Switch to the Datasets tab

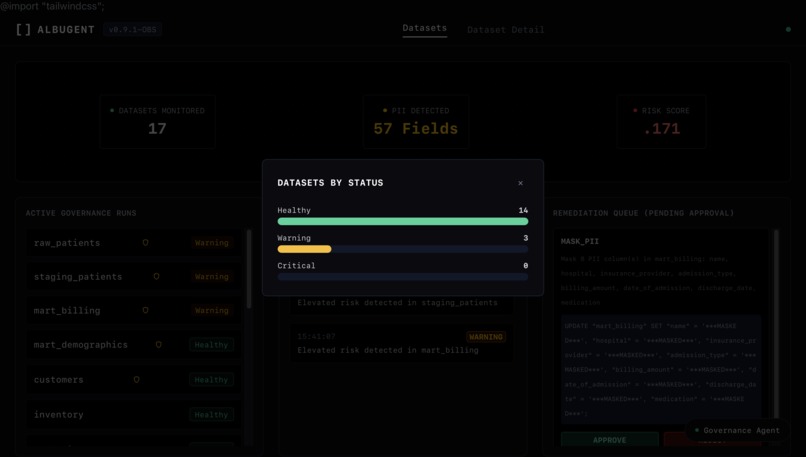(425, 28)
